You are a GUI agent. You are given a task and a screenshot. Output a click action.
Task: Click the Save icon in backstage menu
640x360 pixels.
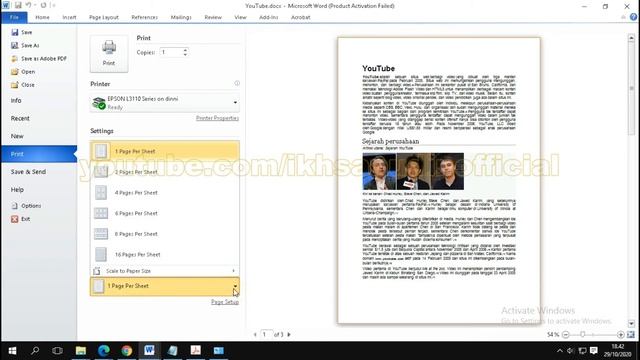click(15, 32)
